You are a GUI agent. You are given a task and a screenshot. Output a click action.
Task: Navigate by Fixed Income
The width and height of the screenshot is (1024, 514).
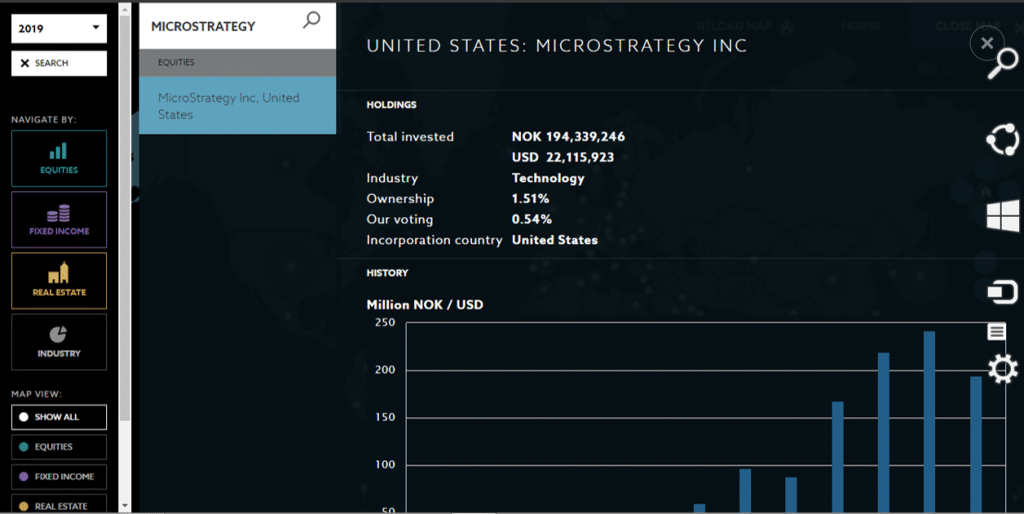(59, 219)
